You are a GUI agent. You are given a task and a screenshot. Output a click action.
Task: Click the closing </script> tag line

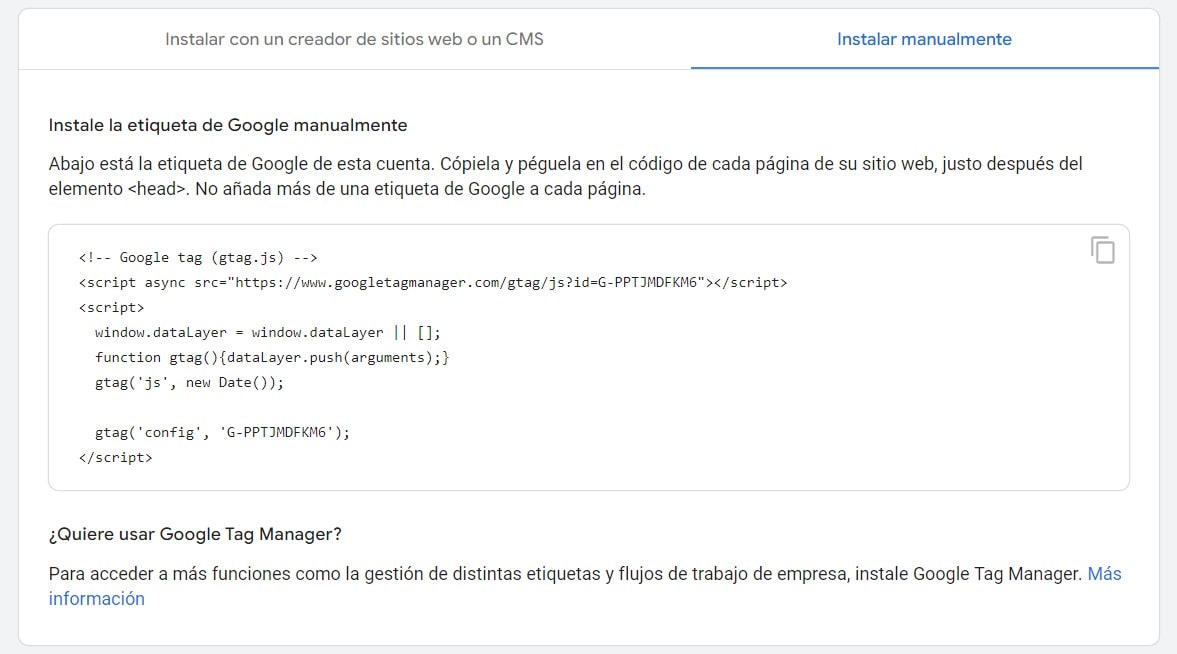point(116,457)
